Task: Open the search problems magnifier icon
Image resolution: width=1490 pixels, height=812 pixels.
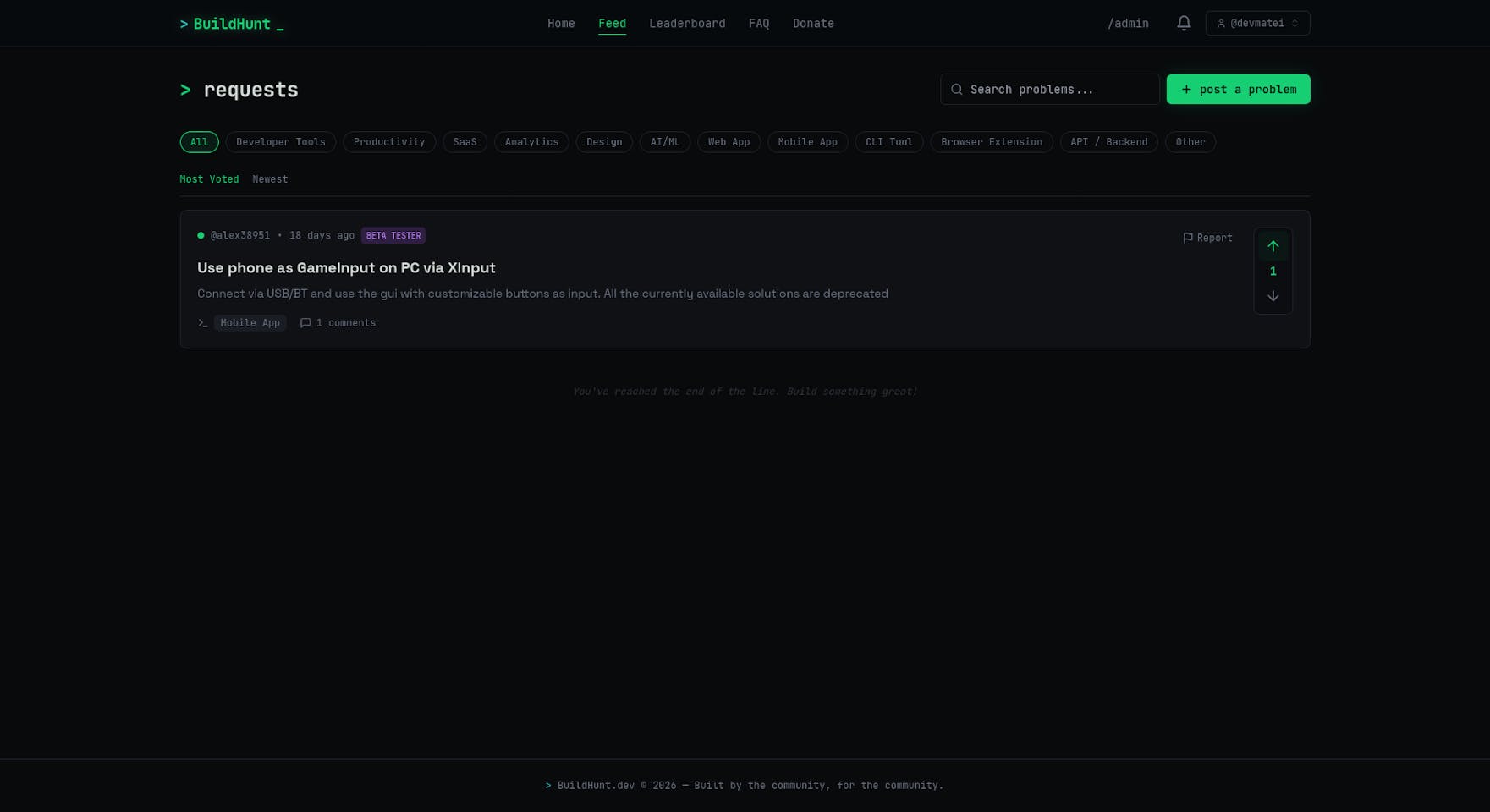Action: click(x=957, y=89)
